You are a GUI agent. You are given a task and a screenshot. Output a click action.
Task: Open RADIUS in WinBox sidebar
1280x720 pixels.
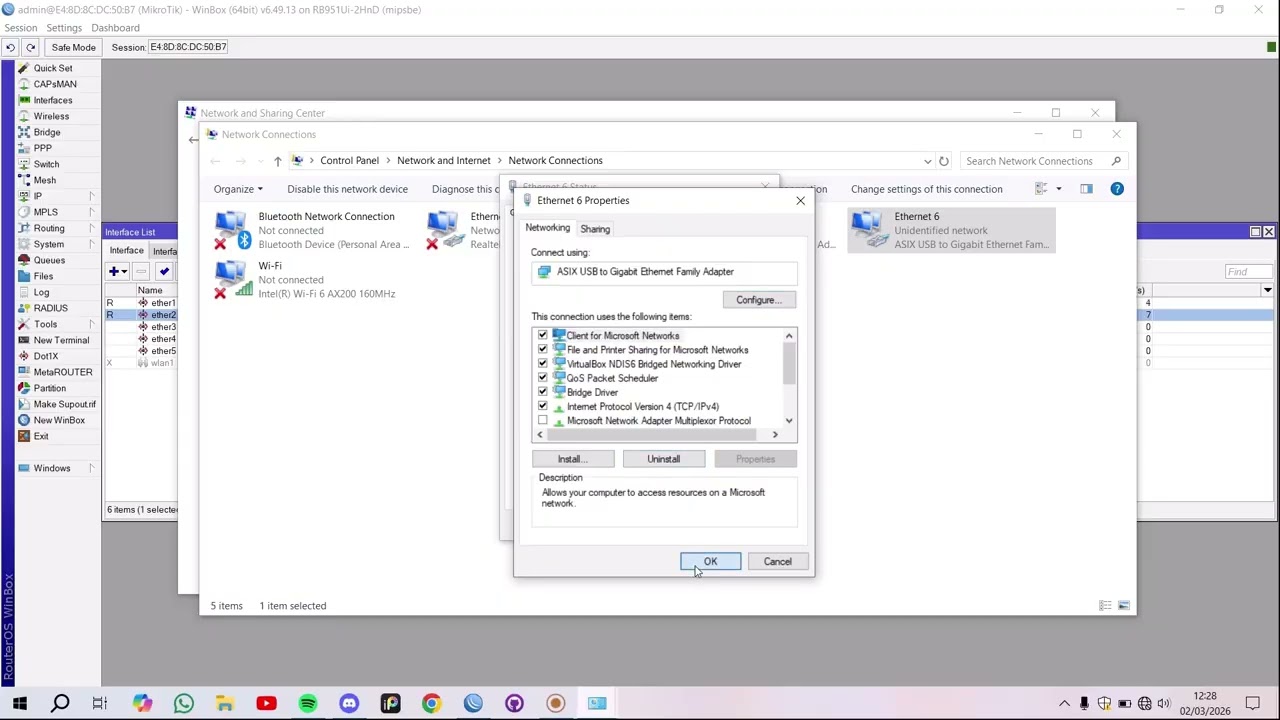pos(50,308)
